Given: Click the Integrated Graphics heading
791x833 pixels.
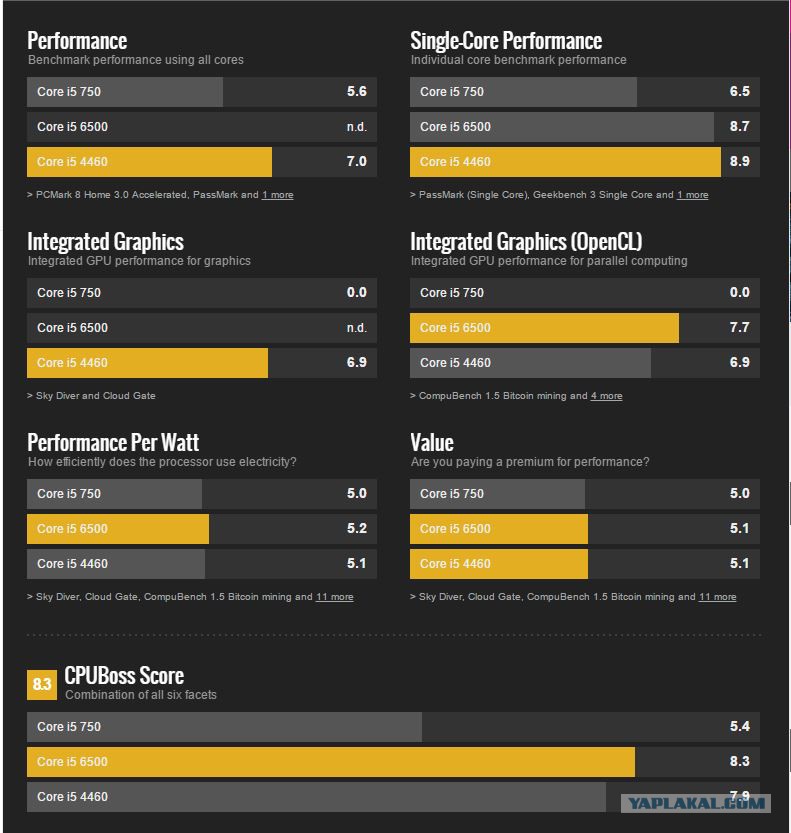Looking at the screenshot, I should click(105, 242).
